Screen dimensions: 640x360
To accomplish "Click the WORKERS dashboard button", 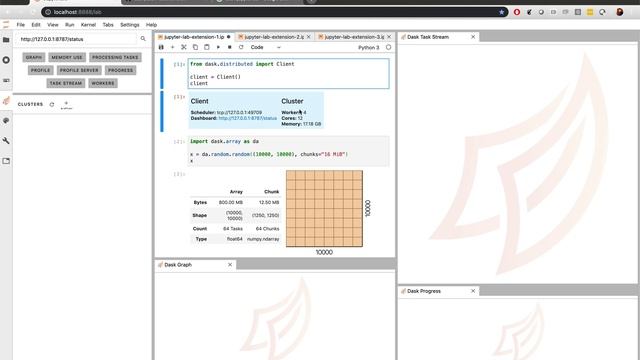I will pyautogui.click(x=103, y=83).
